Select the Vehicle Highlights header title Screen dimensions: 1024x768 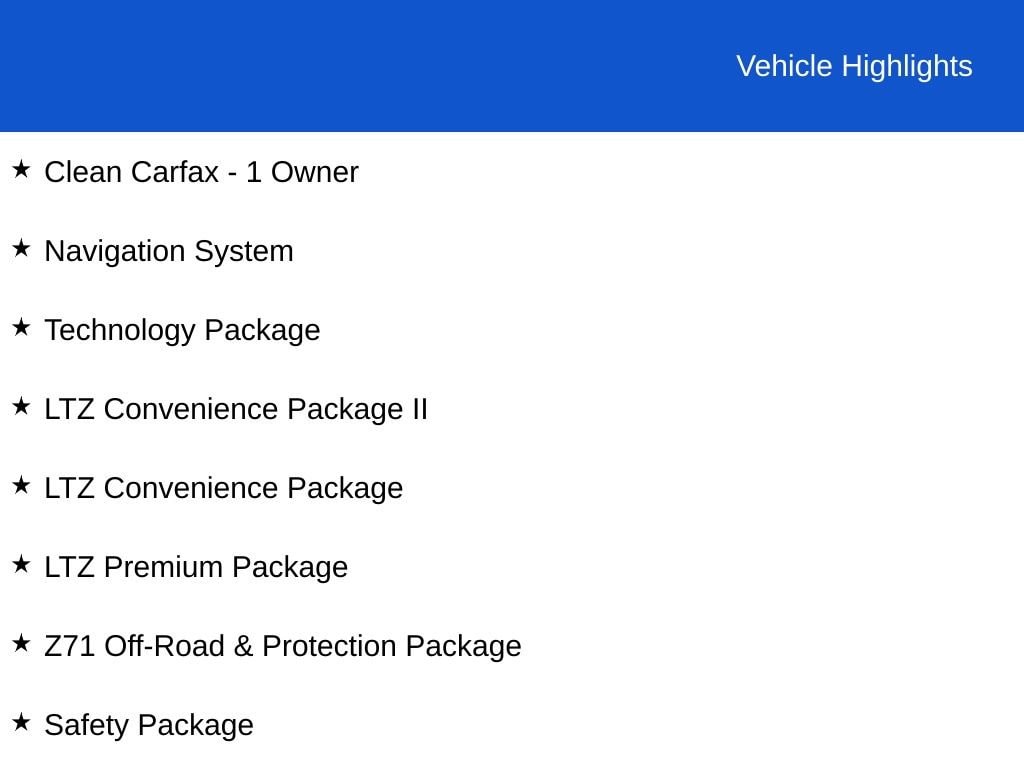(854, 67)
